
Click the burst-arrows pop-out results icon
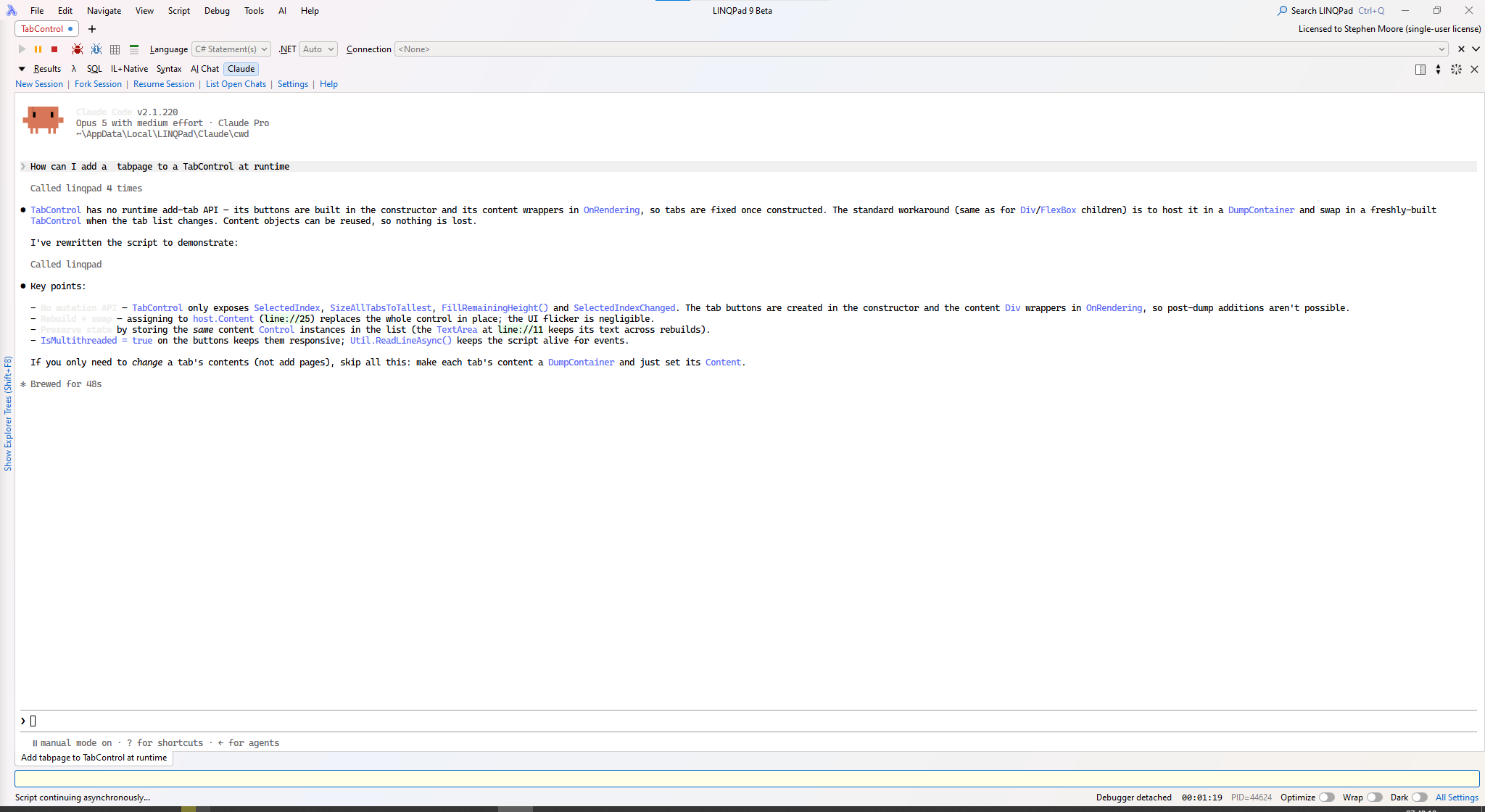click(1456, 70)
